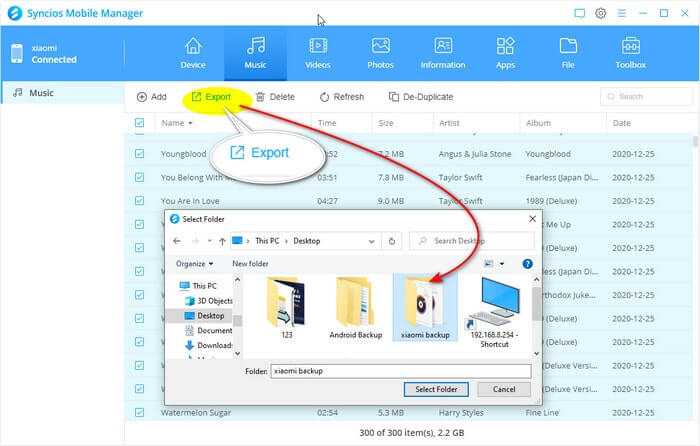Uncheck the Watermelon Sugar checkbox
This screenshot has width=700, height=446.
[139, 413]
